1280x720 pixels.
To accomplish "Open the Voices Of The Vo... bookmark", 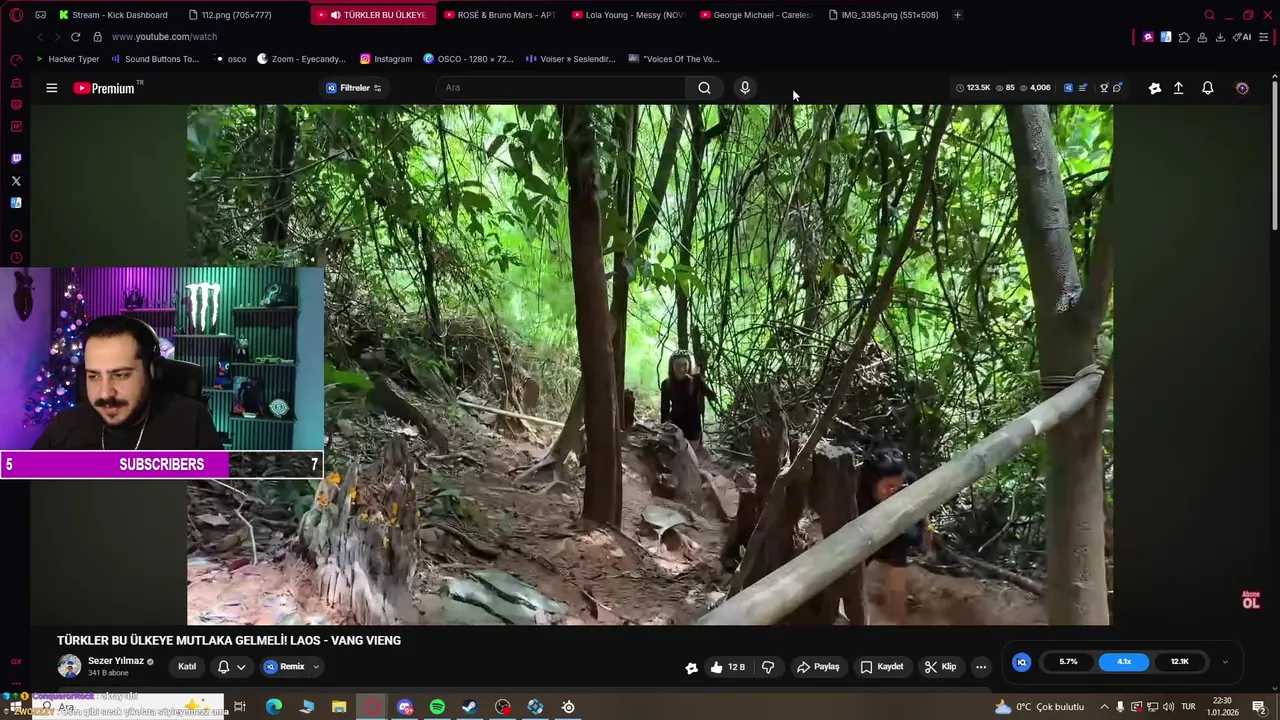I will (x=674, y=59).
